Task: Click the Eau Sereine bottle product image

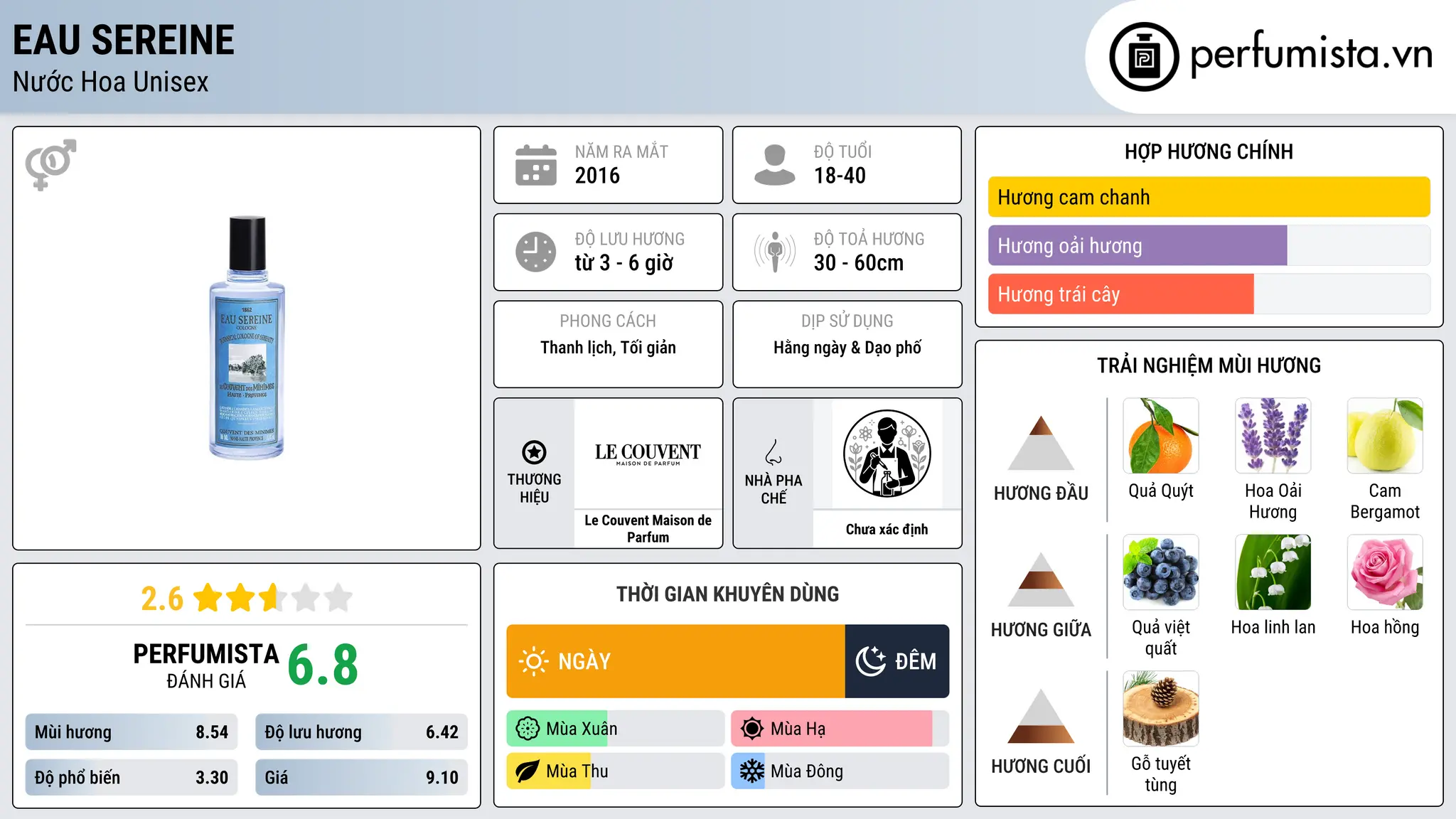Action: coord(247,338)
